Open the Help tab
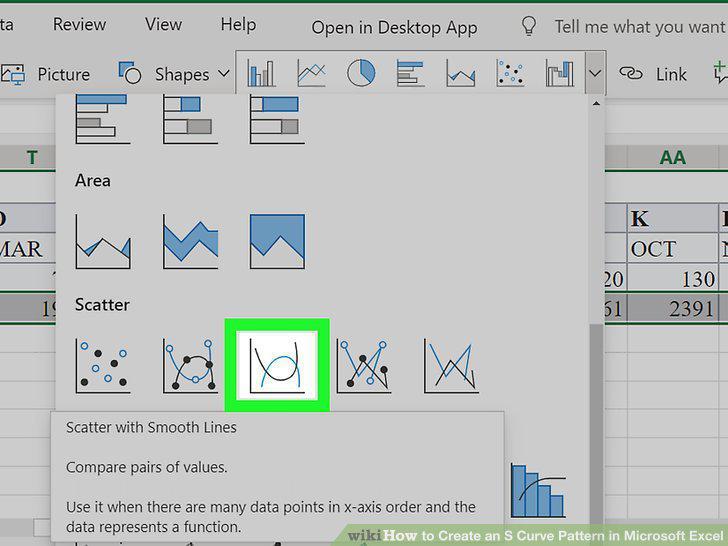This screenshot has width=728, height=546. coord(238,25)
